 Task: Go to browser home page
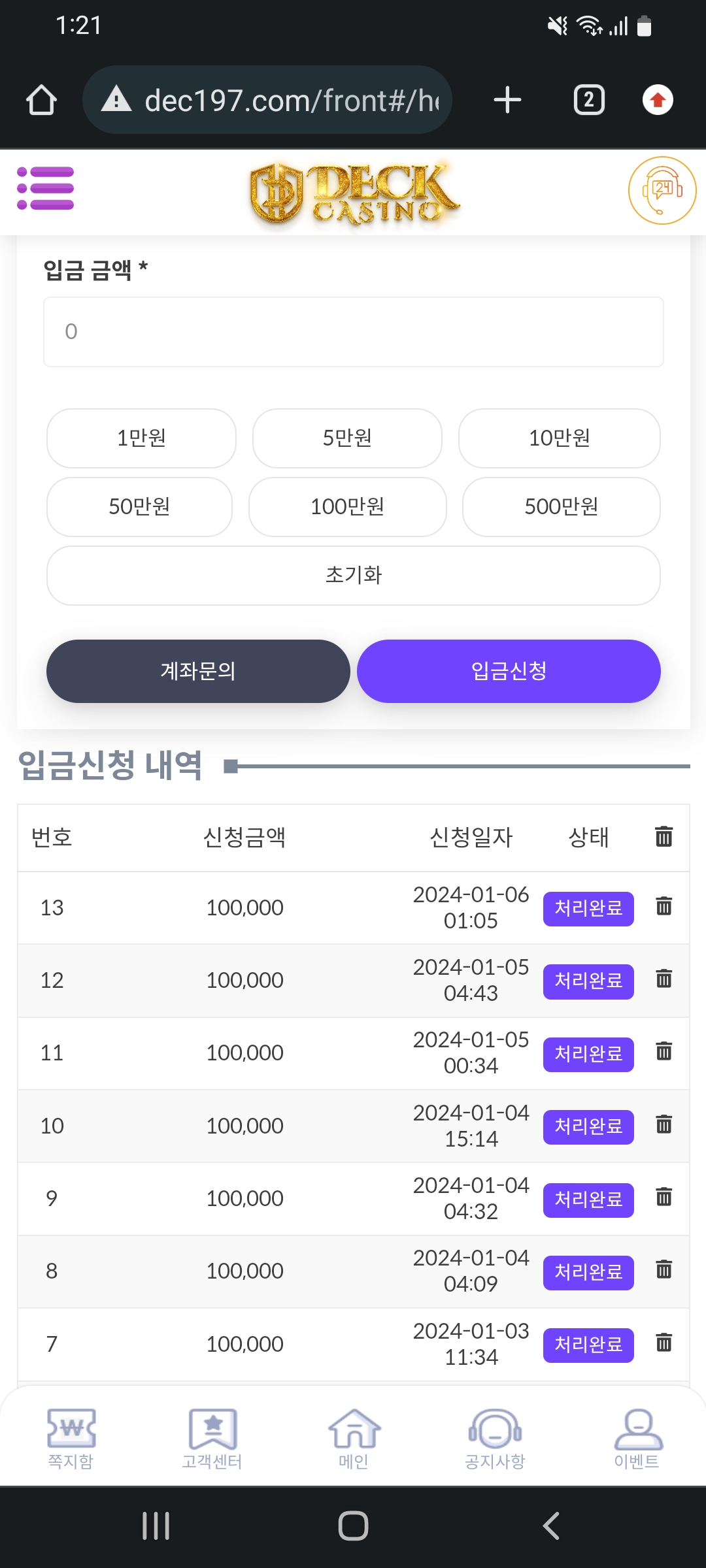(41, 101)
